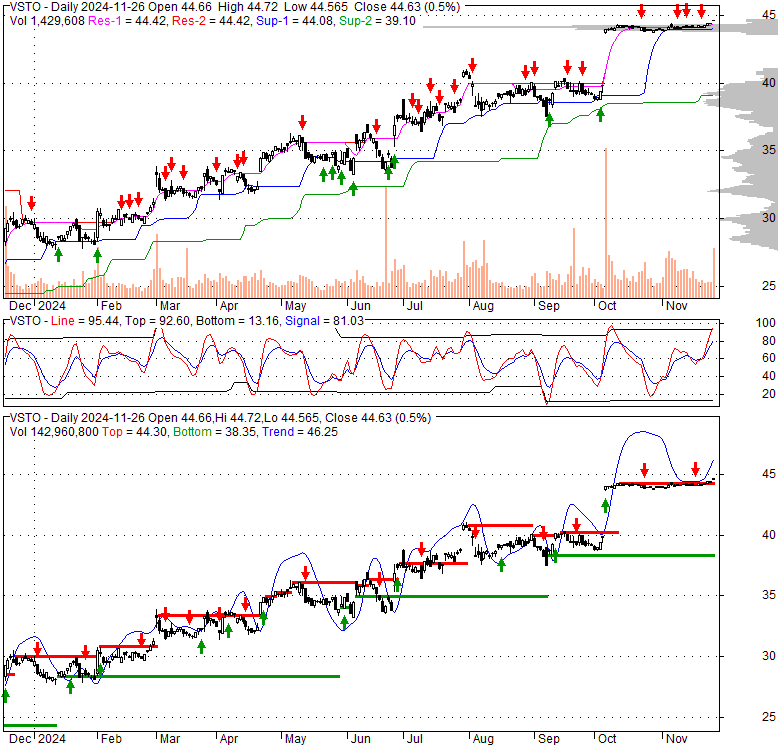The image size is (780, 745).
Task: Click the 35 price label on top chart axis
Action: [x=769, y=150]
